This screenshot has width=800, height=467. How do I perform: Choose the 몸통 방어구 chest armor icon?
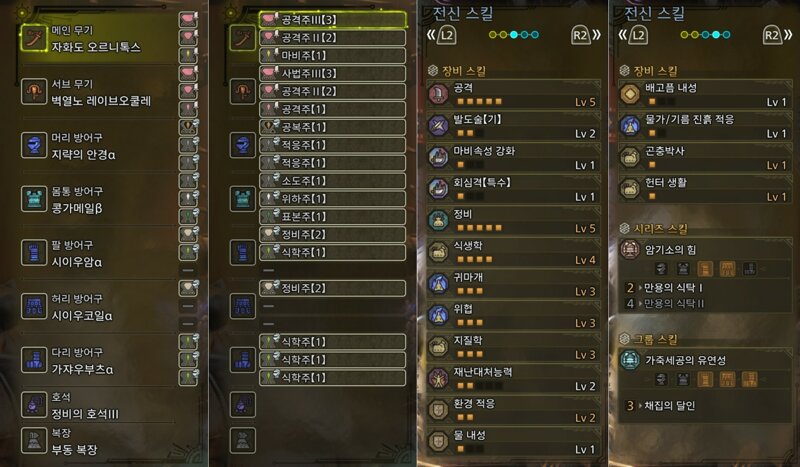(x=34, y=199)
